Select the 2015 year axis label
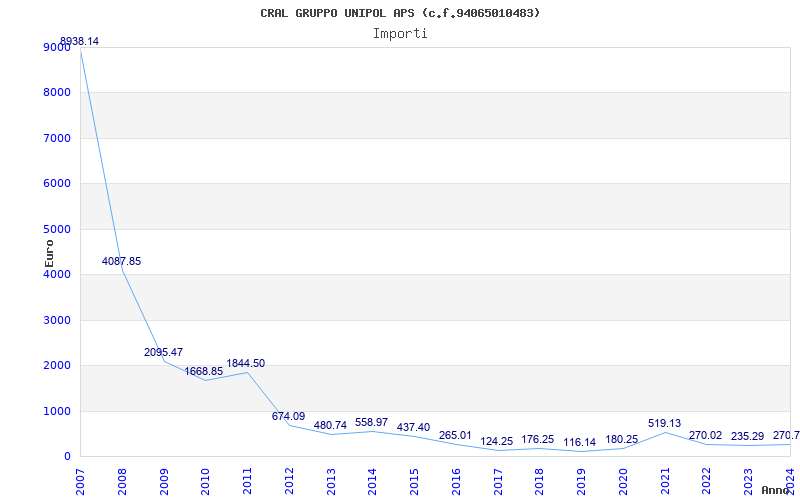This screenshot has width=800, height=500. 414,482
